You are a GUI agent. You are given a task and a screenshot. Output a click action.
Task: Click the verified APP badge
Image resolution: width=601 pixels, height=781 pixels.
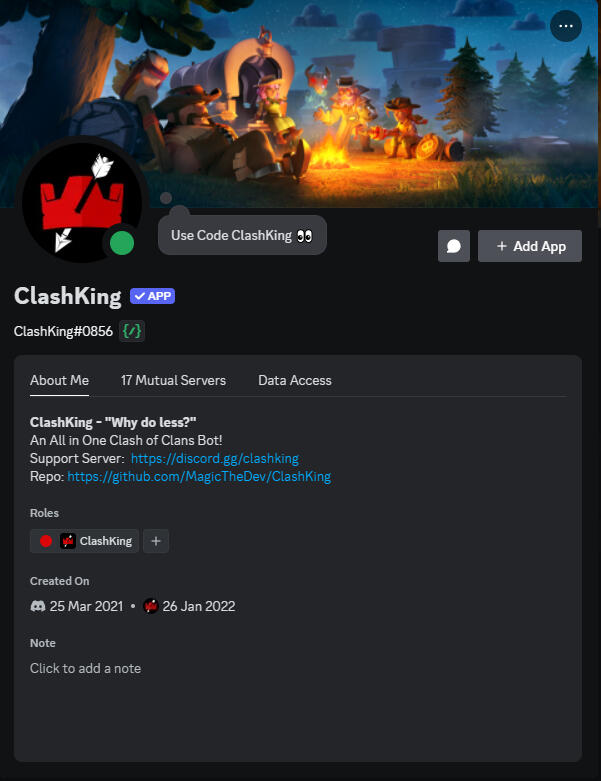click(x=152, y=296)
